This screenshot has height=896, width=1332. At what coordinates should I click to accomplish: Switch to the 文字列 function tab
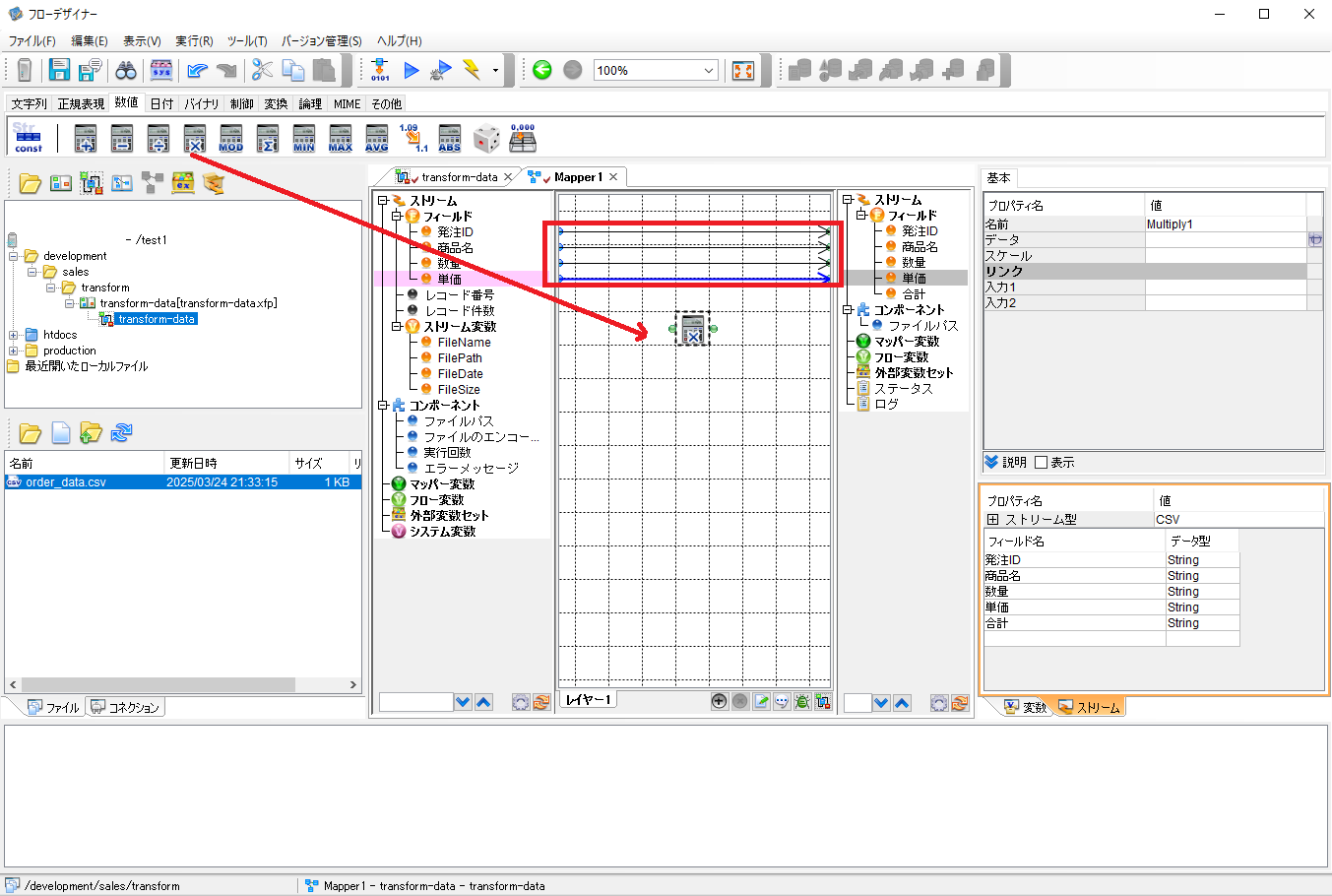coord(29,103)
